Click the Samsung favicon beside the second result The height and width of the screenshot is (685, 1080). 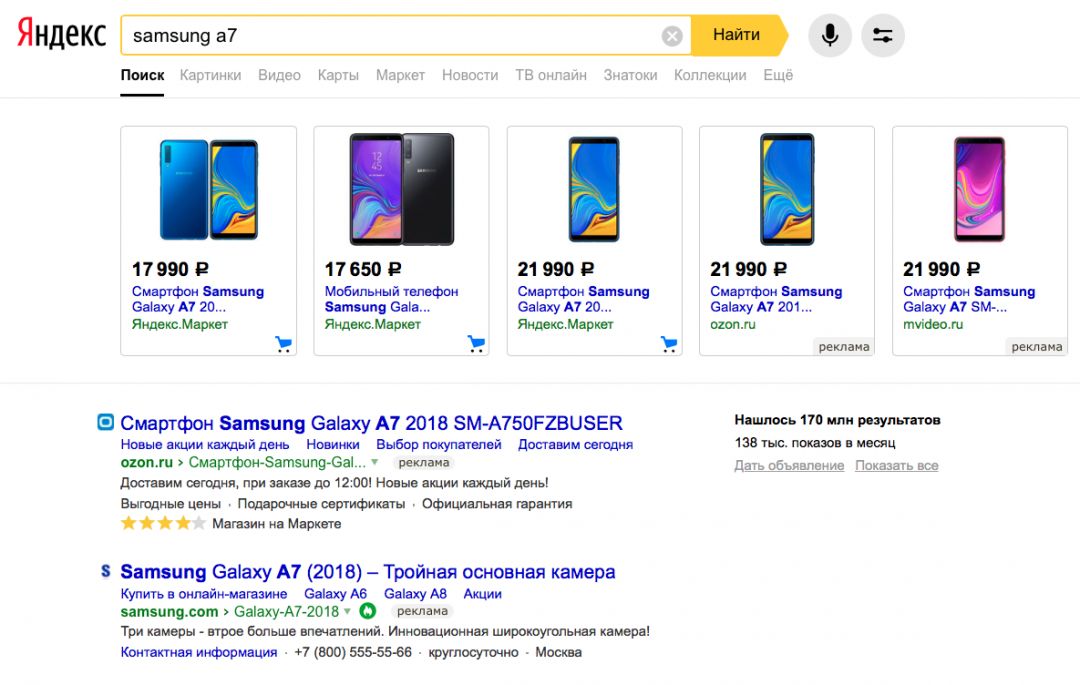coord(106,572)
